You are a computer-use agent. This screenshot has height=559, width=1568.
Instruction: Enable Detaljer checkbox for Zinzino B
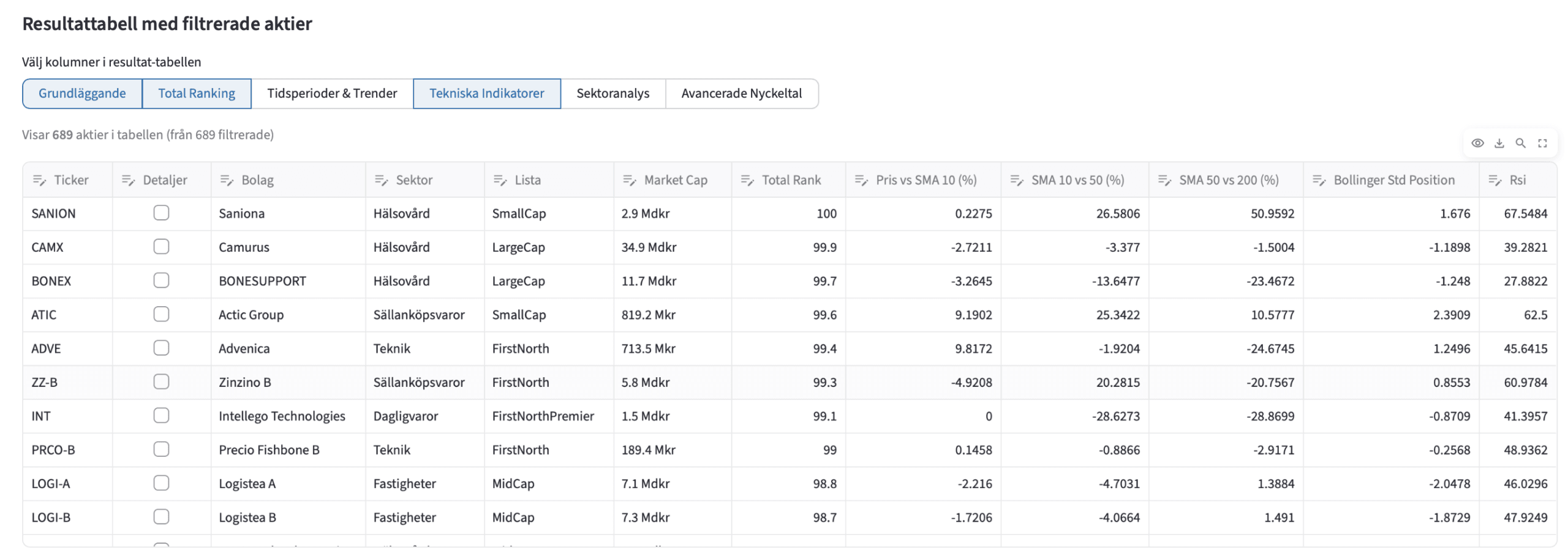[161, 382]
